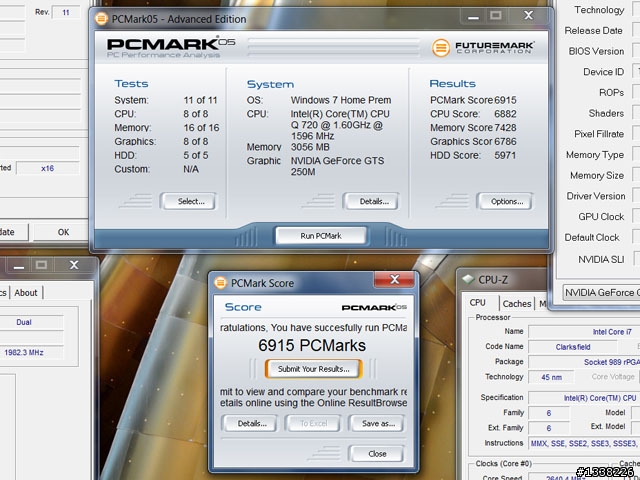Click the Close button in the Score dialog
Image resolution: width=640 pixels, height=480 pixels.
click(x=377, y=453)
